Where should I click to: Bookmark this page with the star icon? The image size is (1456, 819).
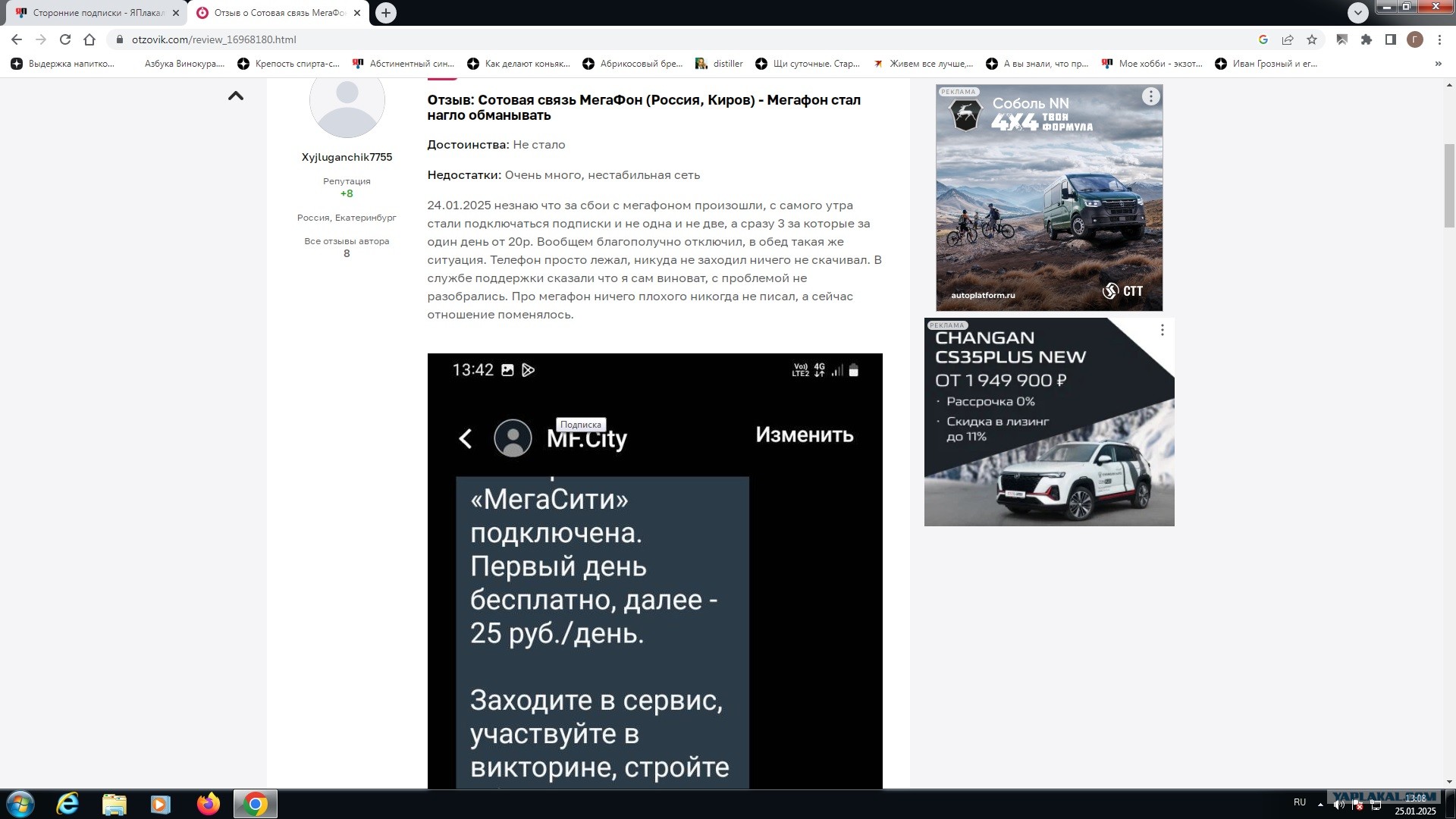click(1312, 39)
